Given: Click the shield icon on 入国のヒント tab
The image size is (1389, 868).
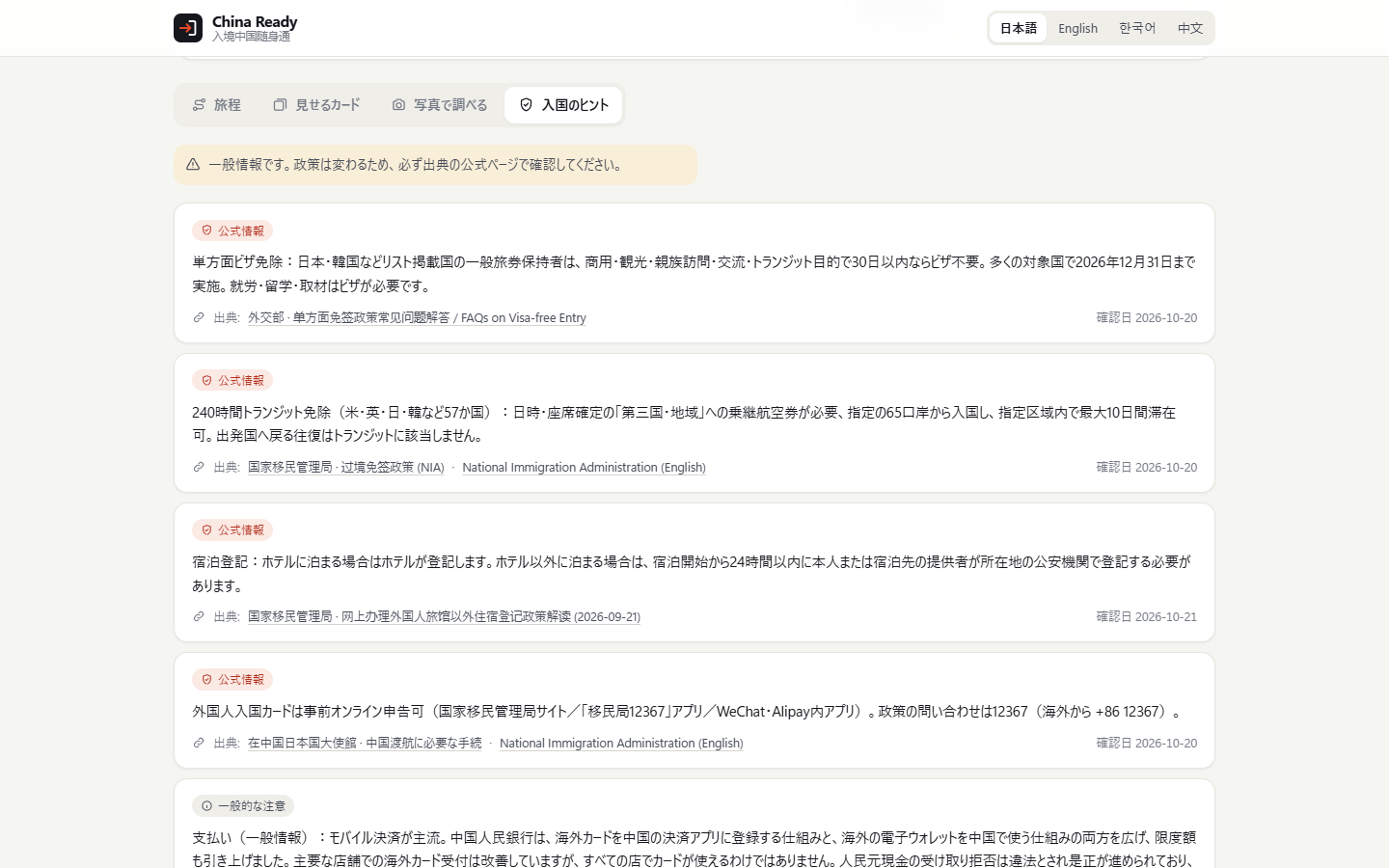Looking at the screenshot, I should [x=526, y=105].
